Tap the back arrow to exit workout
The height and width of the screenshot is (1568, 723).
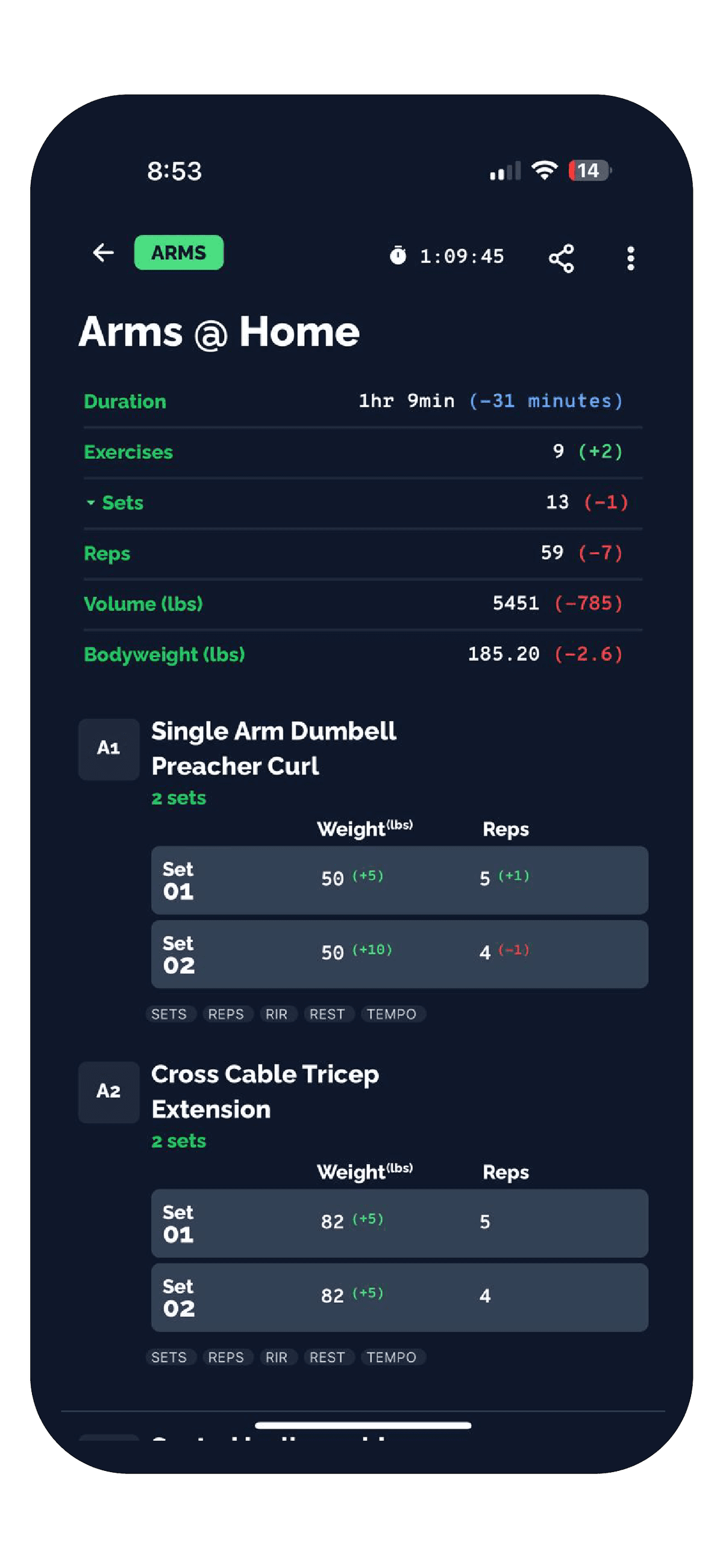point(102,253)
